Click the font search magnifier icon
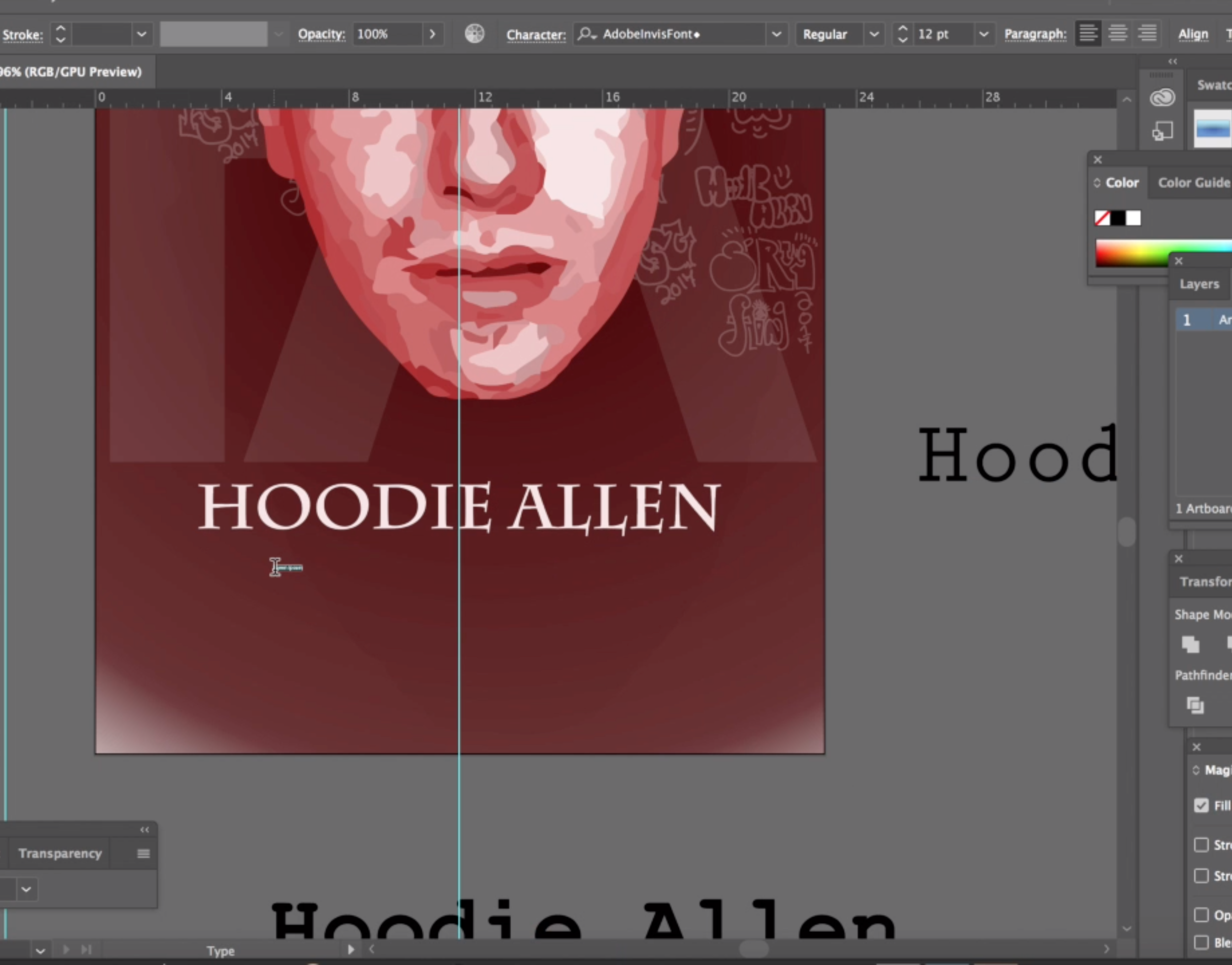The image size is (1232, 965). (x=586, y=34)
